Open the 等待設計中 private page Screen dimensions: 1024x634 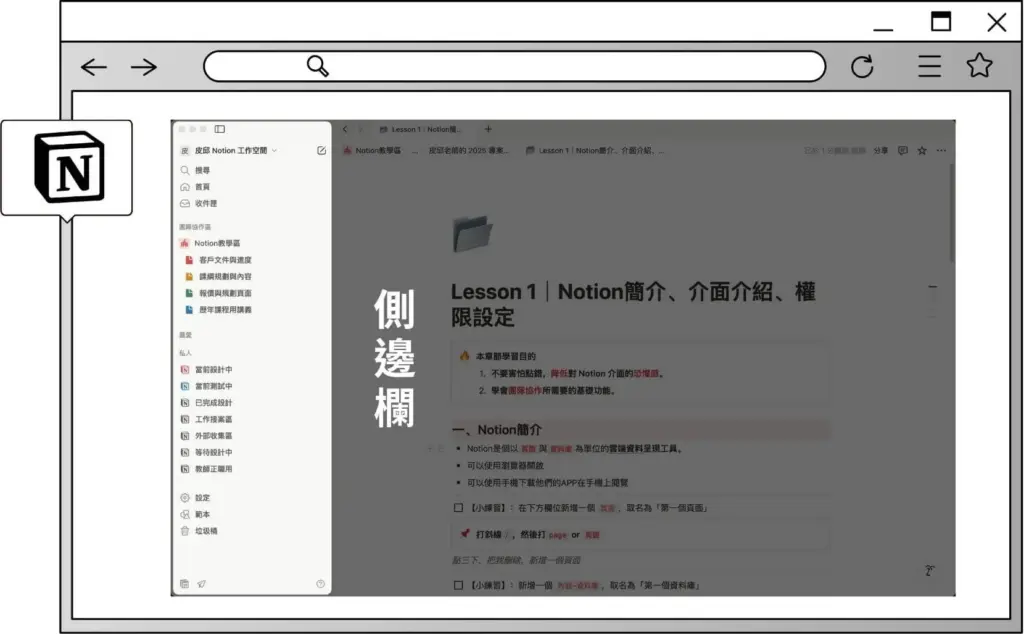(x=206, y=452)
